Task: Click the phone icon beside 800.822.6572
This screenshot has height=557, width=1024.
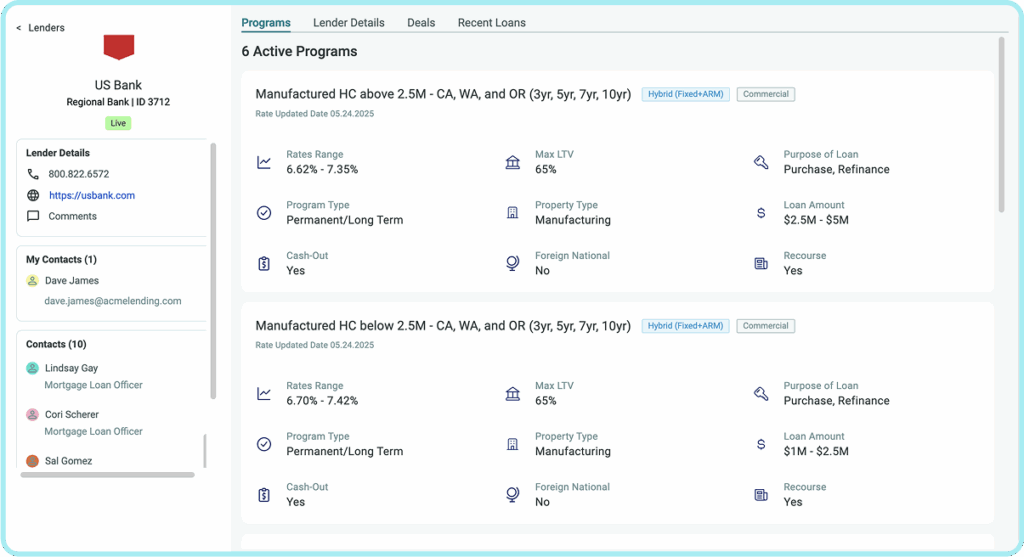Action: [33, 174]
